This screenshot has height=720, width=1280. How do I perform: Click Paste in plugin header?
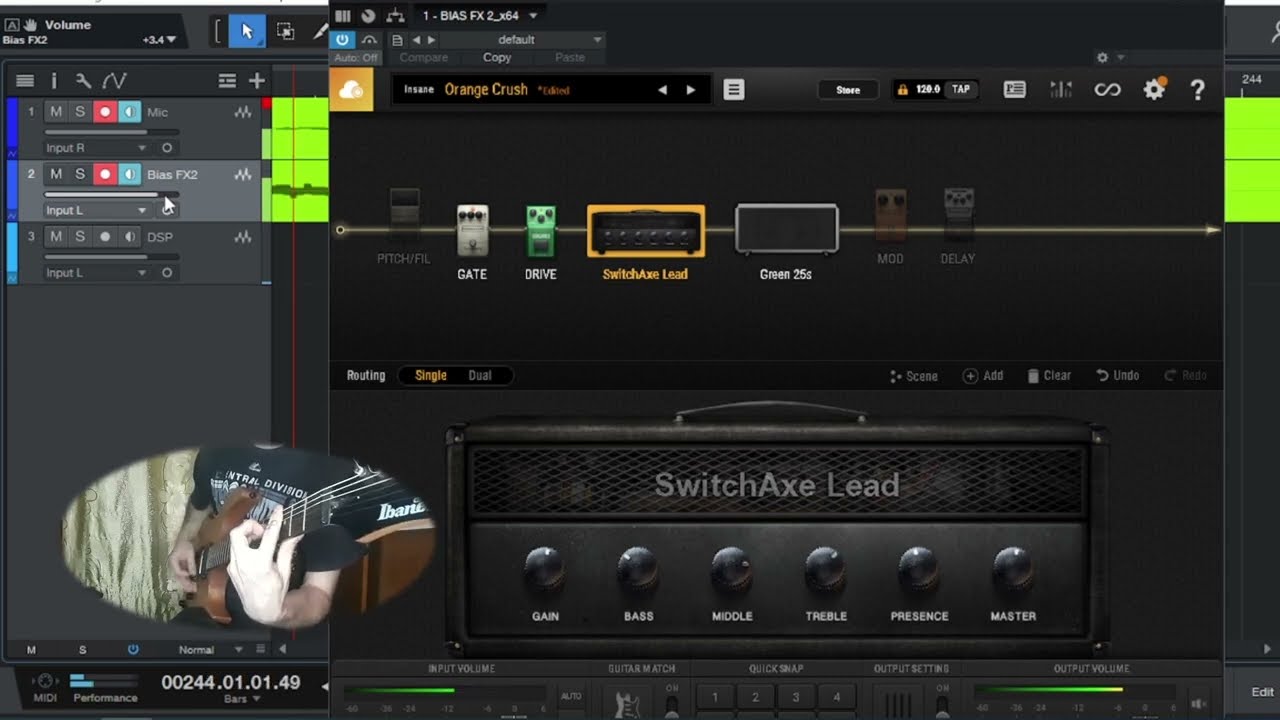pyautogui.click(x=570, y=58)
